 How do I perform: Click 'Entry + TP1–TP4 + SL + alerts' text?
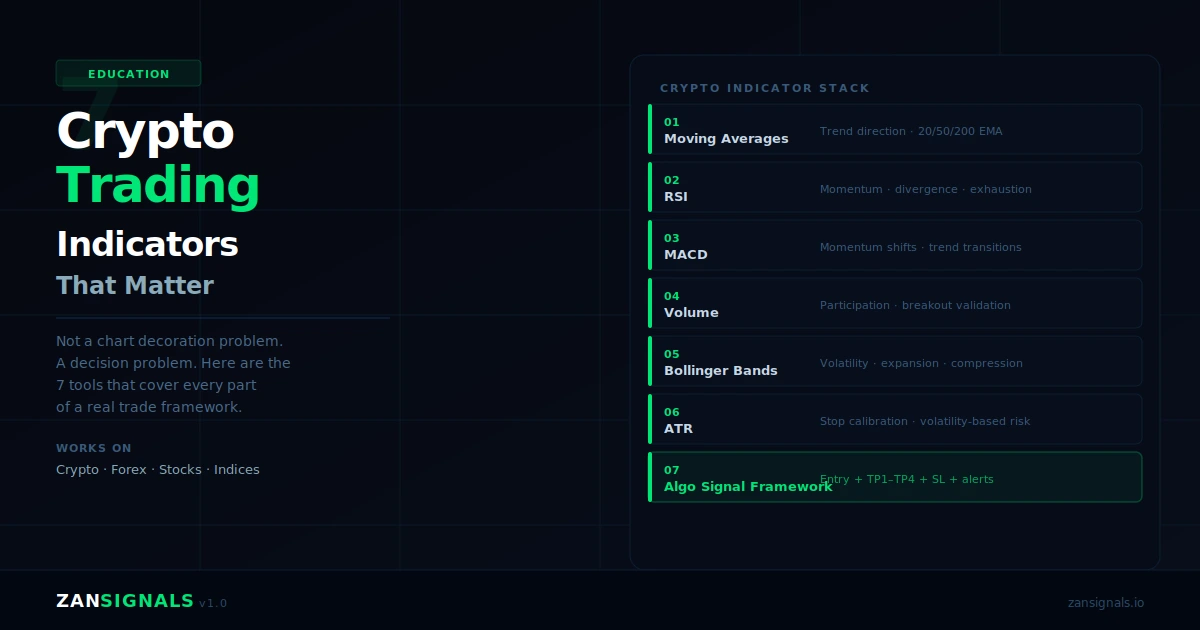coord(907,479)
